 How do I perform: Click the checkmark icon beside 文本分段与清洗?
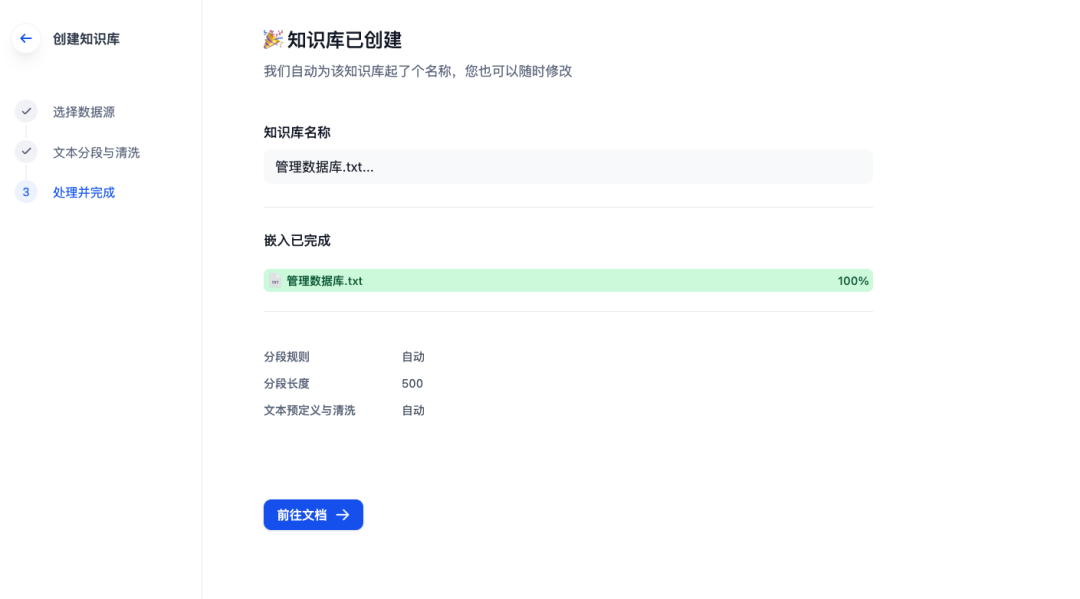coord(25,152)
